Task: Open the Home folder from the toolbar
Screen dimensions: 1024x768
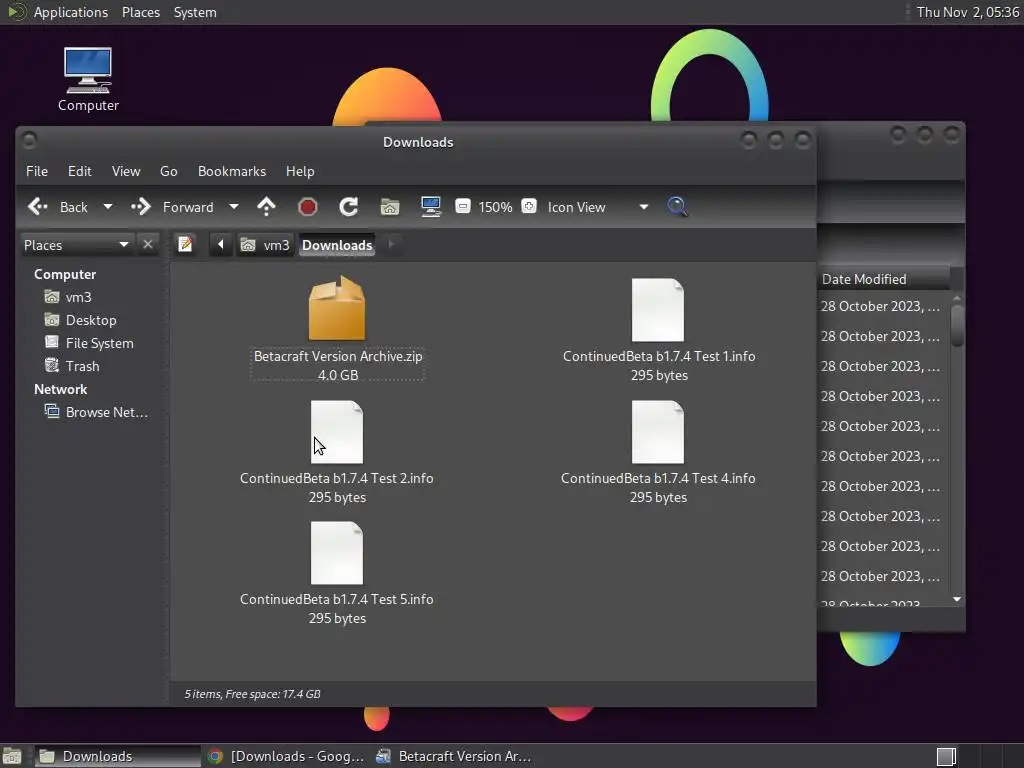Action: click(390, 207)
